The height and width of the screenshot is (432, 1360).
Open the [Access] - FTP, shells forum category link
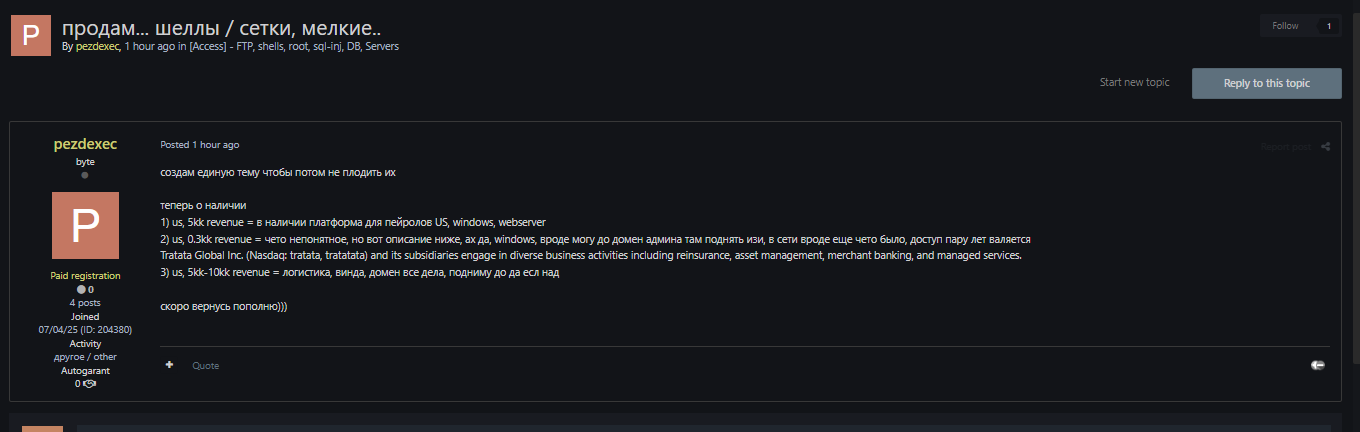(x=294, y=46)
